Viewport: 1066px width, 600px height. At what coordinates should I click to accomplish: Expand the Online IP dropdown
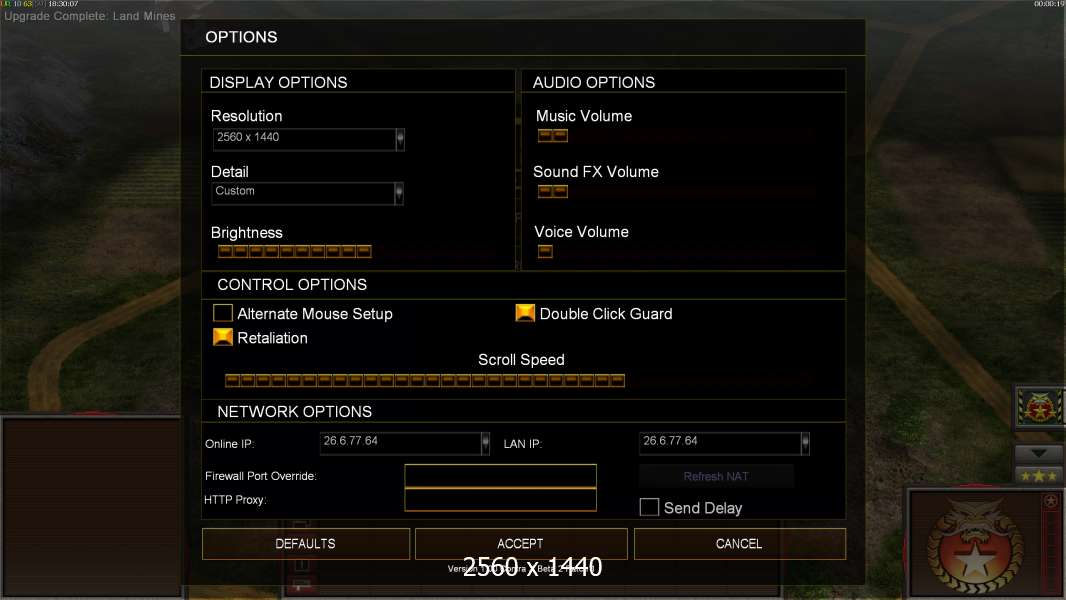point(485,444)
